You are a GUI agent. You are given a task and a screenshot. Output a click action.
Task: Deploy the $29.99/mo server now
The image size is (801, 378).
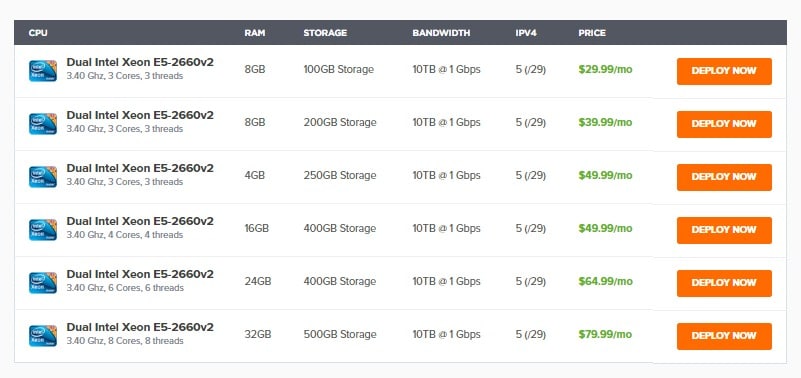click(724, 71)
